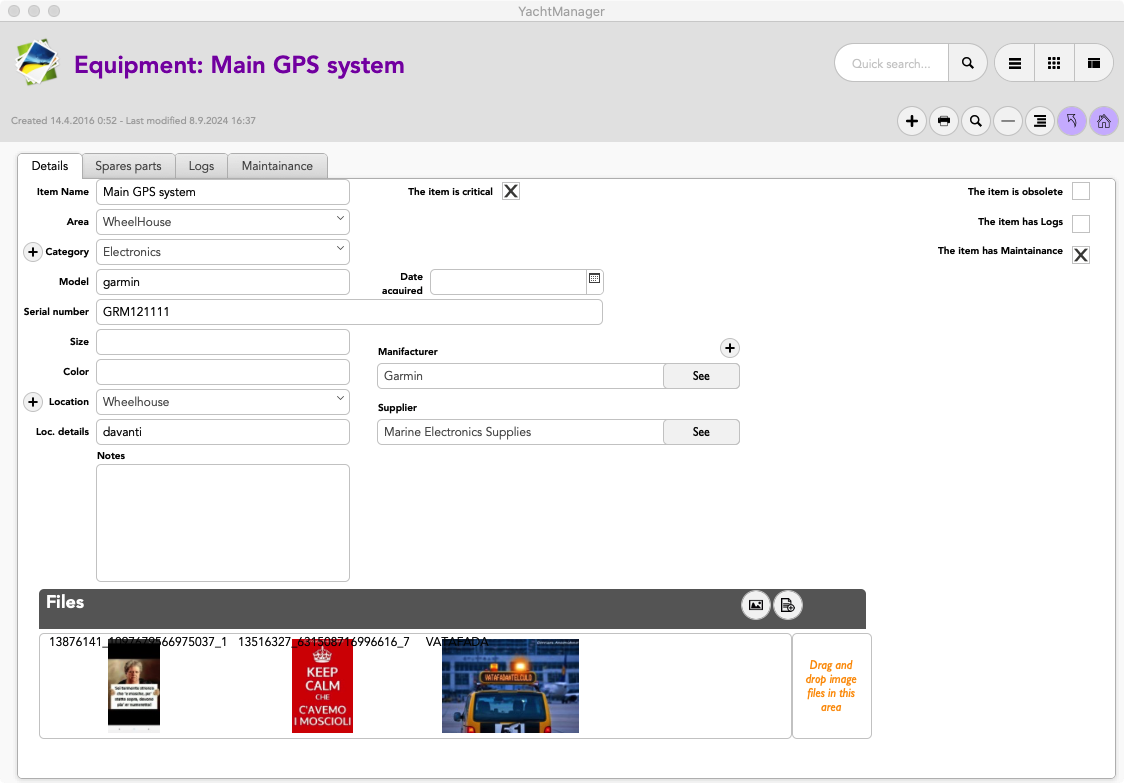Click See button next to Marine Electronics Supplies
The height and width of the screenshot is (783, 1124).
coord(701,432)
